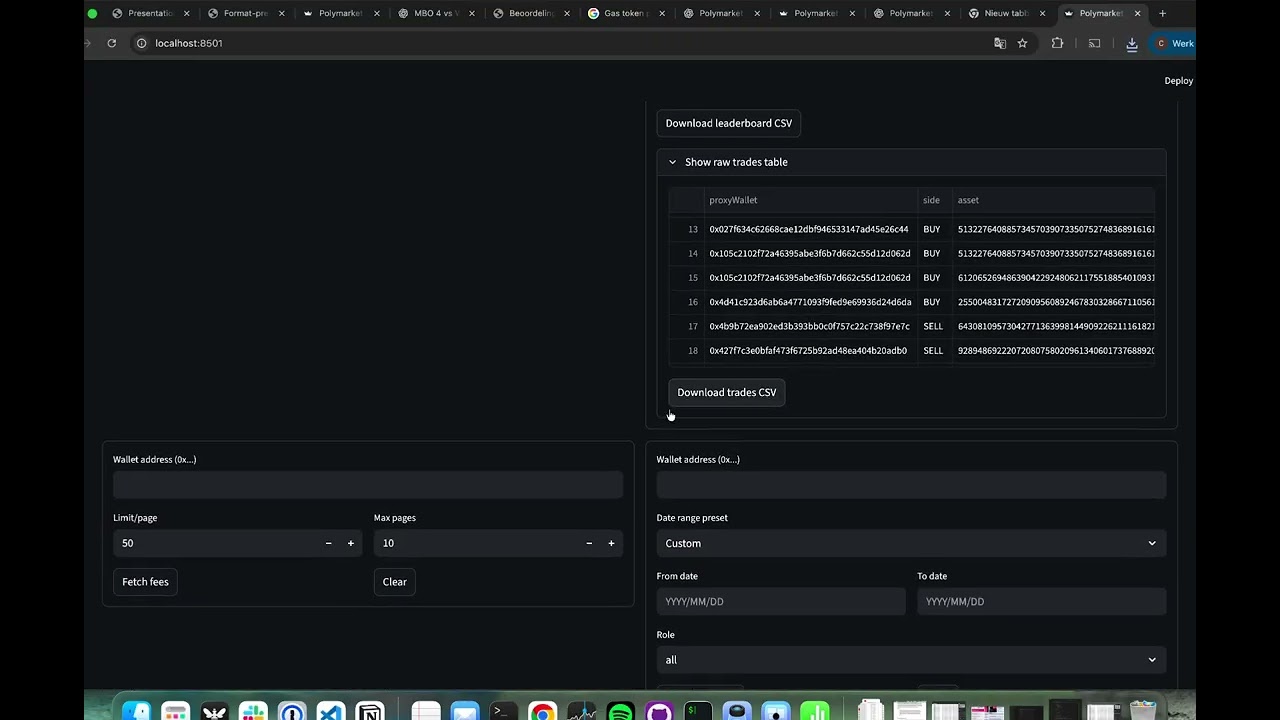Click the To date input
This screenshot has width=1280, height=720.
pyautogui.click(x=1041, y=602)
